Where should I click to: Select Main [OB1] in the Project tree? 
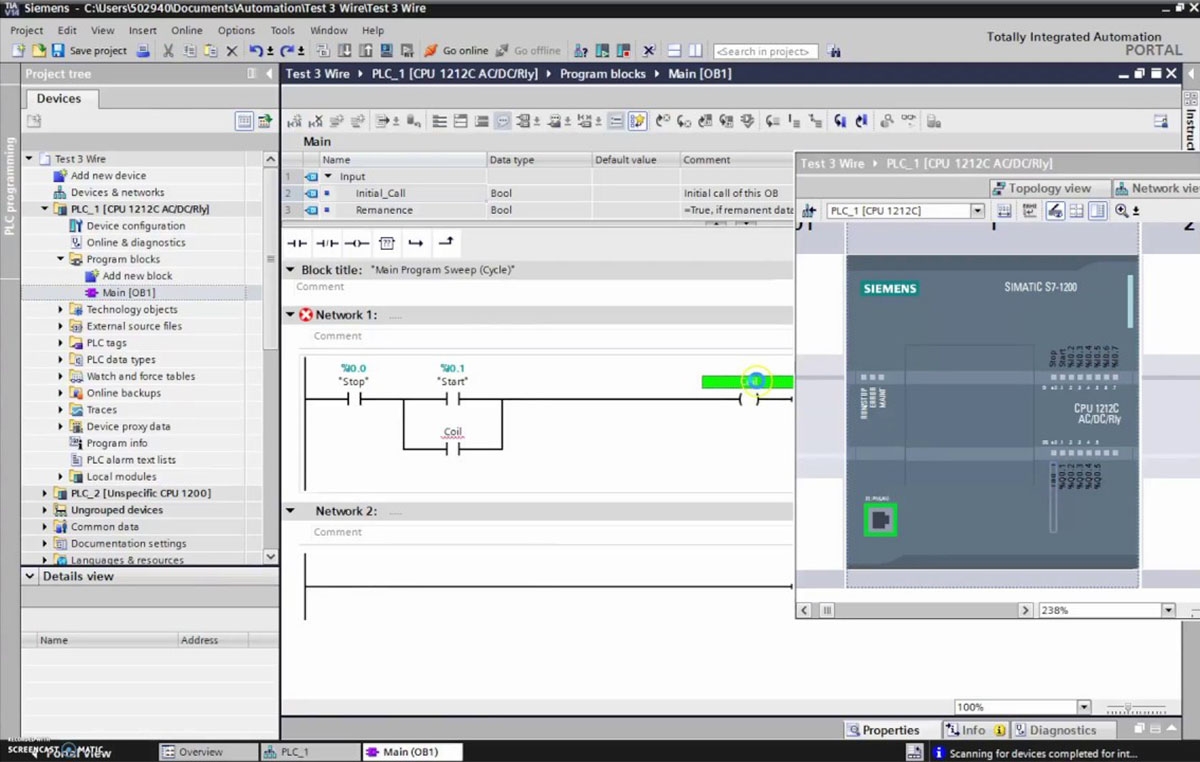[129, 293]
